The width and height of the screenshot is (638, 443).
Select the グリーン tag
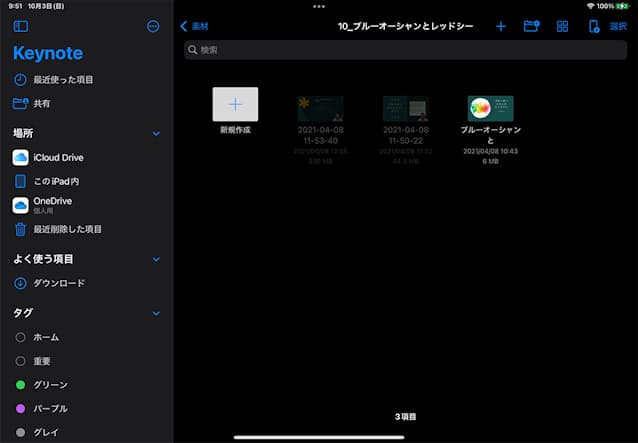[x=48, y=384]
